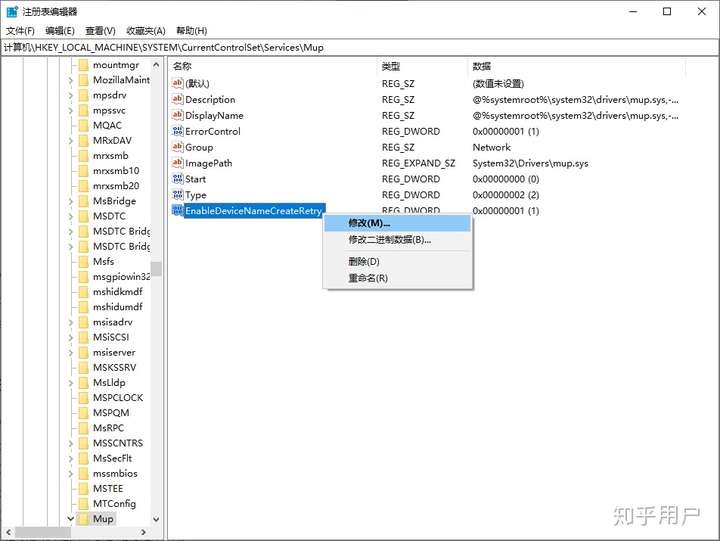Click the registry path address bar
Screen dimensions: 720x541
(x=360, y=47)
